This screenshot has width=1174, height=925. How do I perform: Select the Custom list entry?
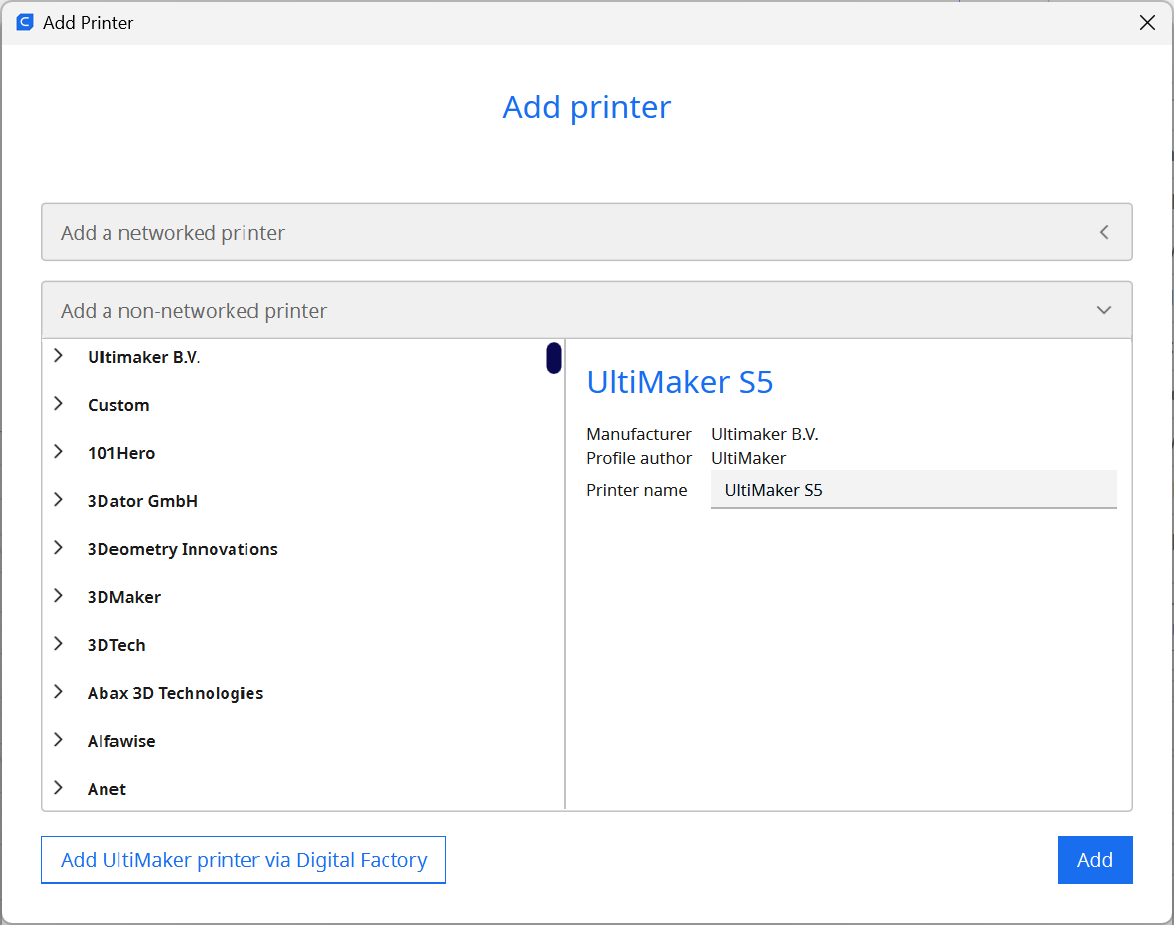tap(118, 405)
